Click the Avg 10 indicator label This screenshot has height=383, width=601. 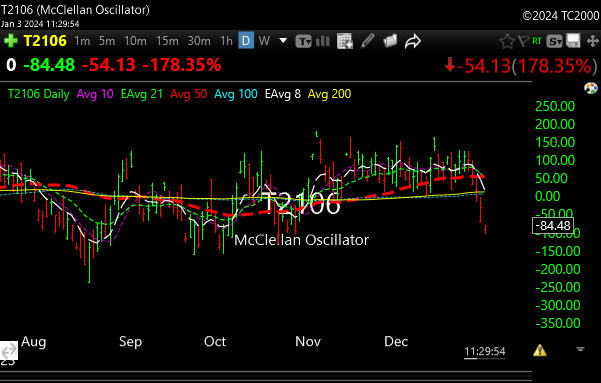(x=95, y=94)
